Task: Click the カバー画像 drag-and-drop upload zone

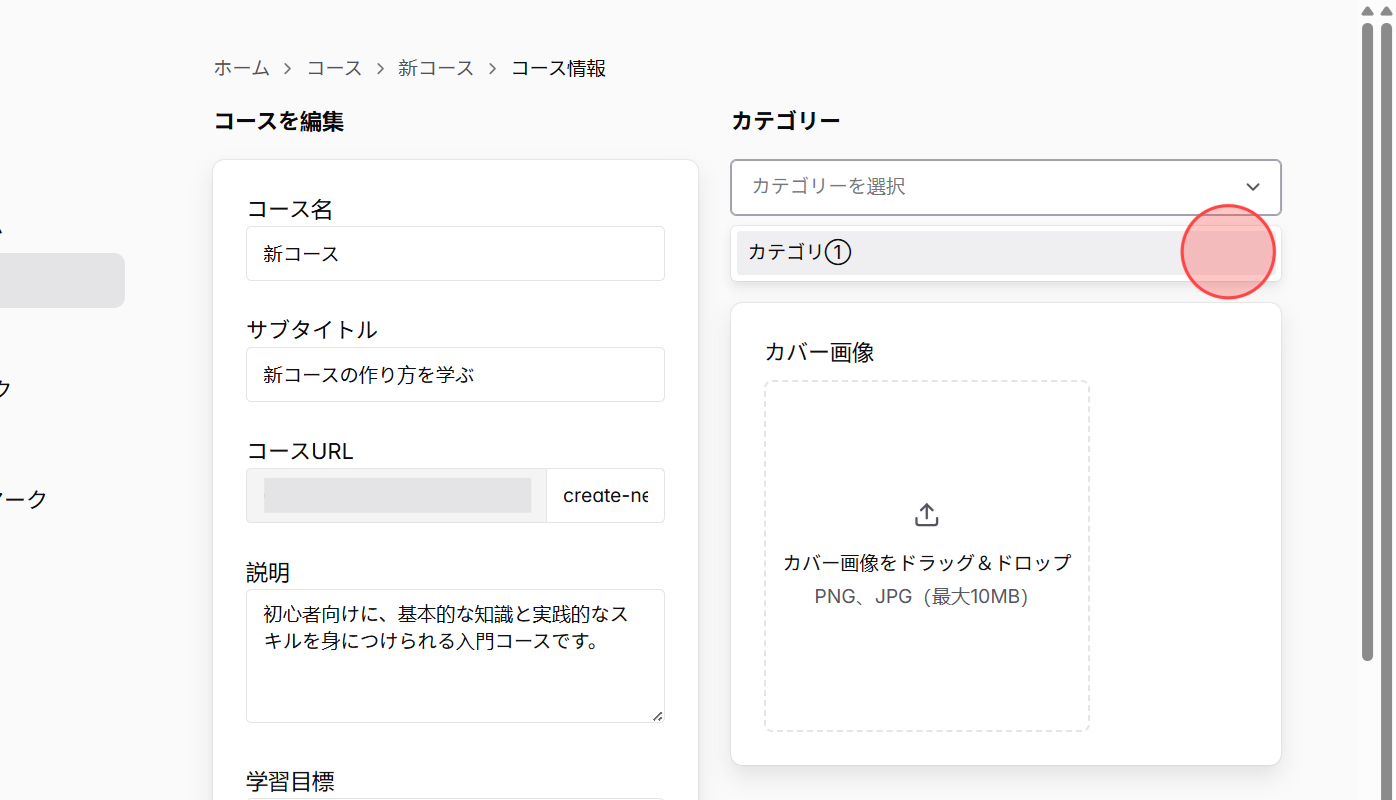Action: click(926, 554)
